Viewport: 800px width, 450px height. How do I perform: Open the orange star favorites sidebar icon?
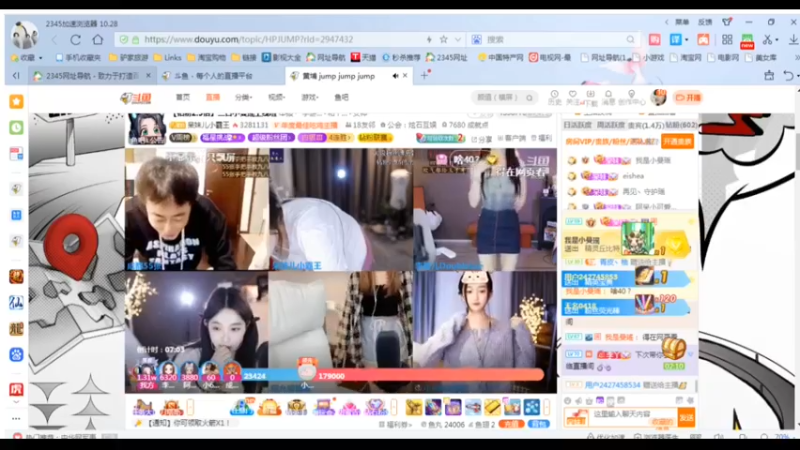[x=16, y=102]
